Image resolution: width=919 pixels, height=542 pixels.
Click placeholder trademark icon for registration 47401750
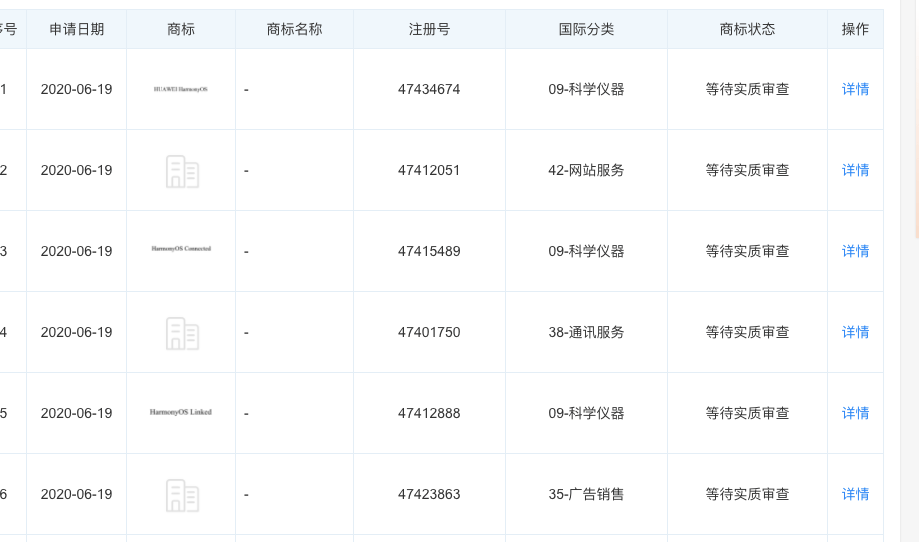click(x=181, y=333)
